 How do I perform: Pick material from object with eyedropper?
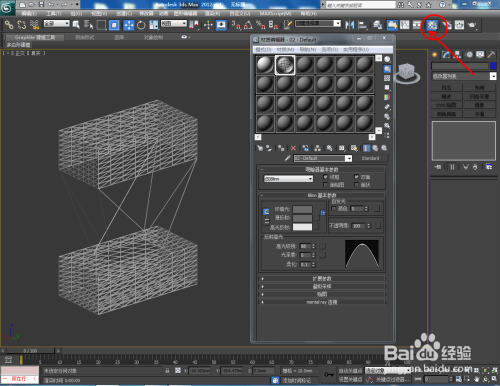click(x=287, y=158)
